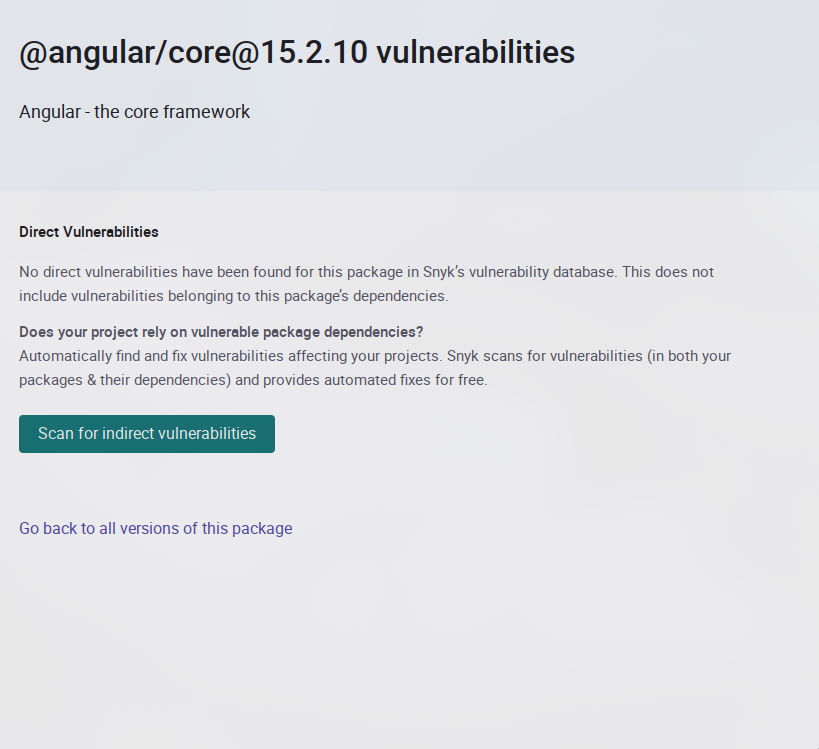Click "affecting your projects" in the description
The width and height of the screenshot is (819, 749).
pos(365,356)
